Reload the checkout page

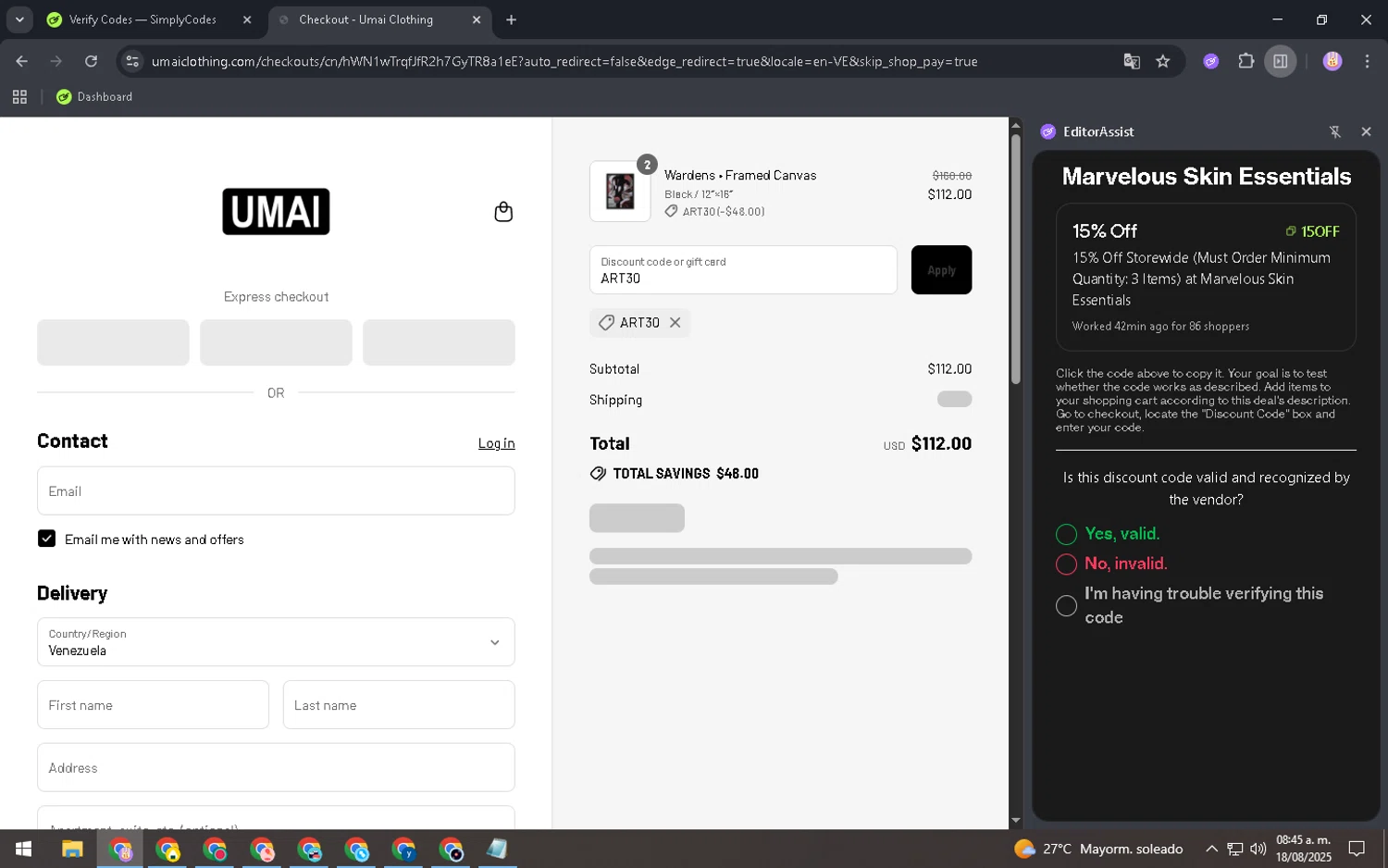[91, 61]
